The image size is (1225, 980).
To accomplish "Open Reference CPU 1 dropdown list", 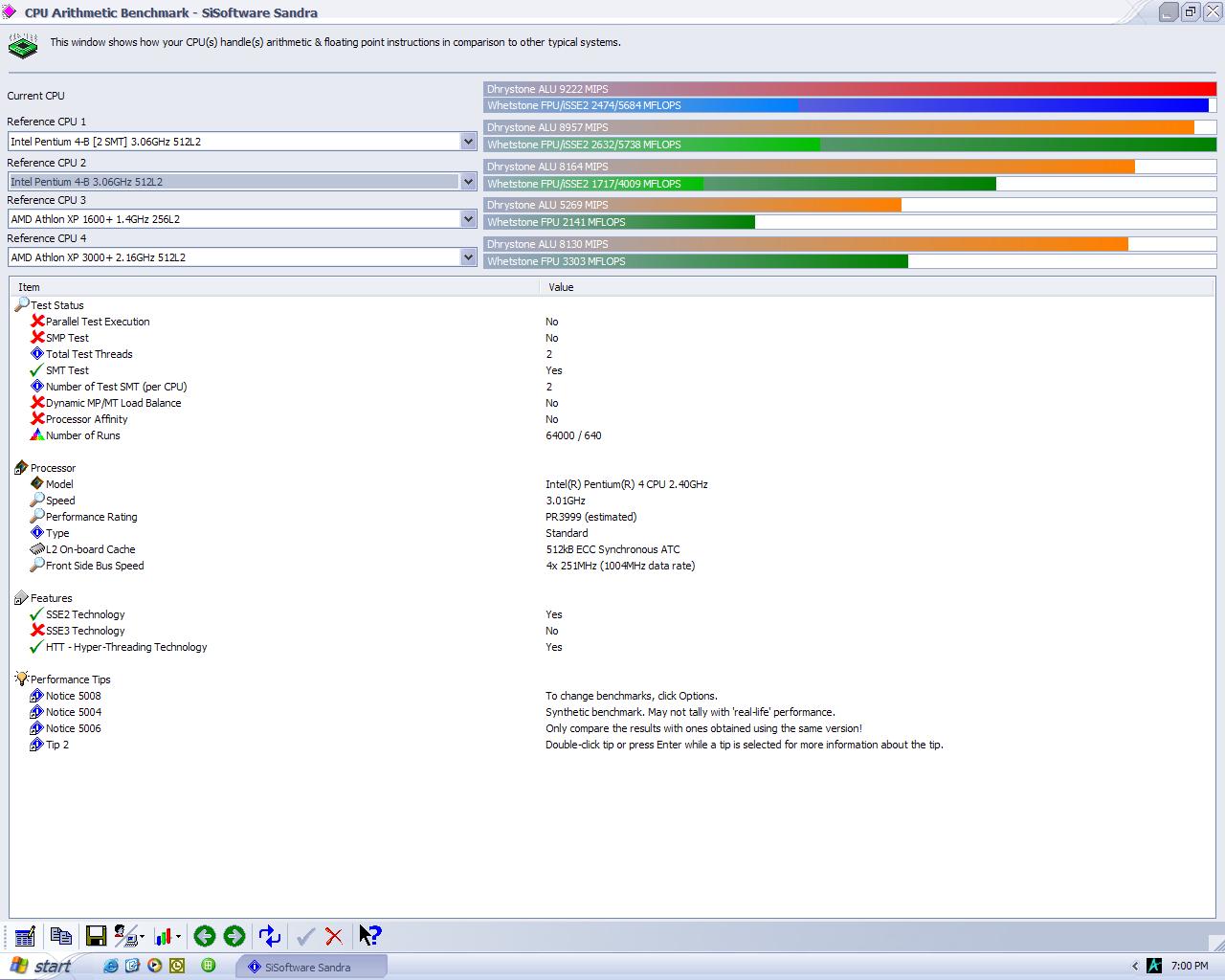I will (468, 142).
